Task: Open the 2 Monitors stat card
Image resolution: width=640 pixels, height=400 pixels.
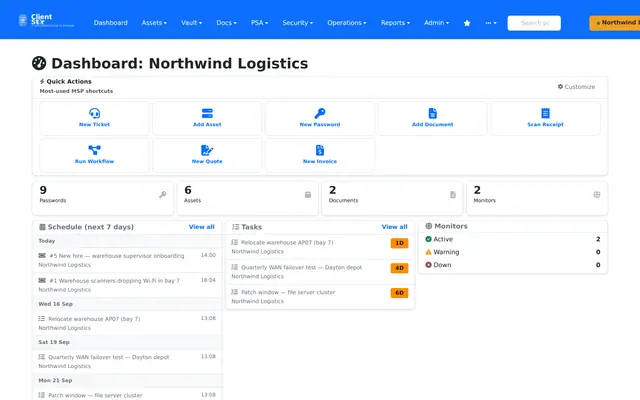Action: [x=537, y=198]
